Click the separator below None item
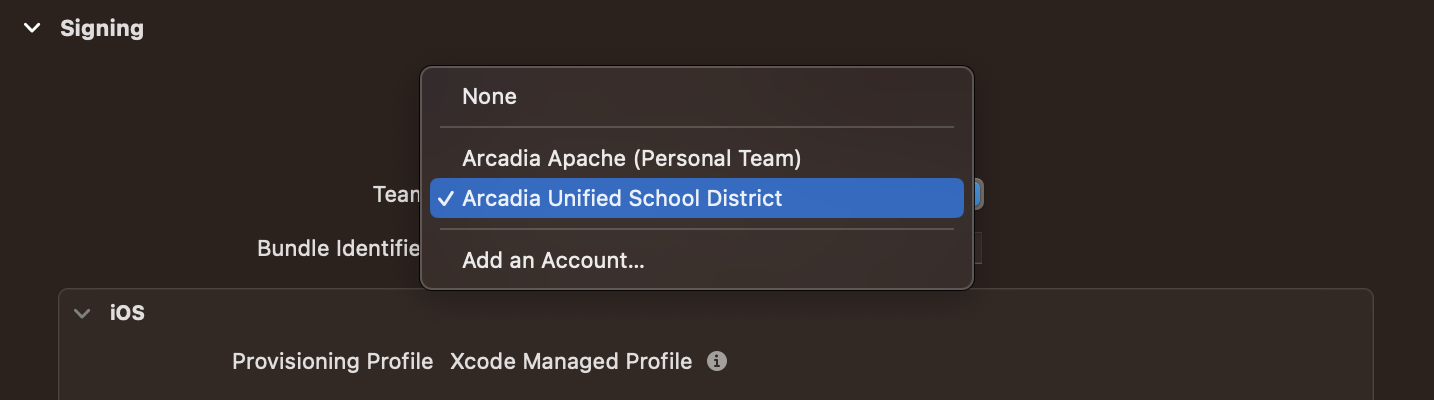This screenshot has width=1434, height=400. point(697,127)
